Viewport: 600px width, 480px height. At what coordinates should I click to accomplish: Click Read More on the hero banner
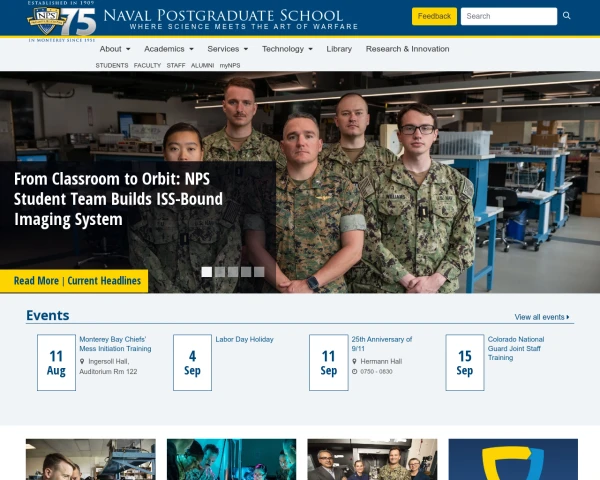point(36,281)
